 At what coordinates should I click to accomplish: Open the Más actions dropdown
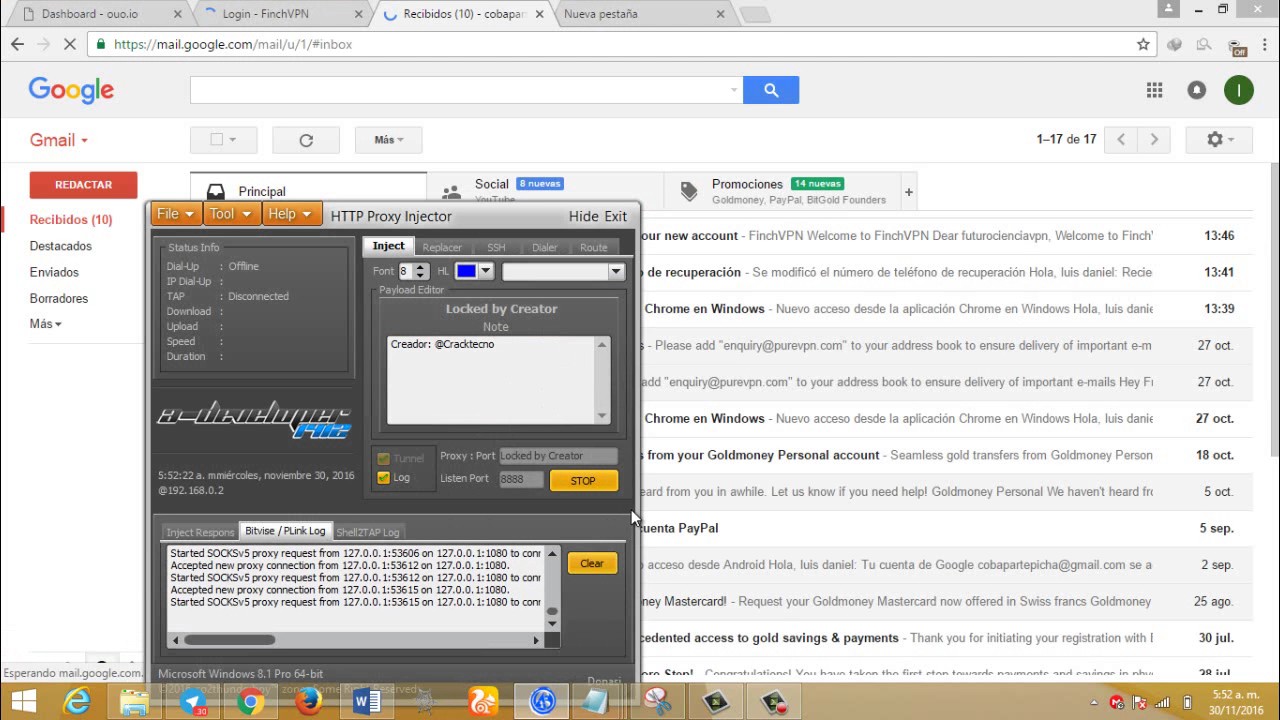click(388, 140)
